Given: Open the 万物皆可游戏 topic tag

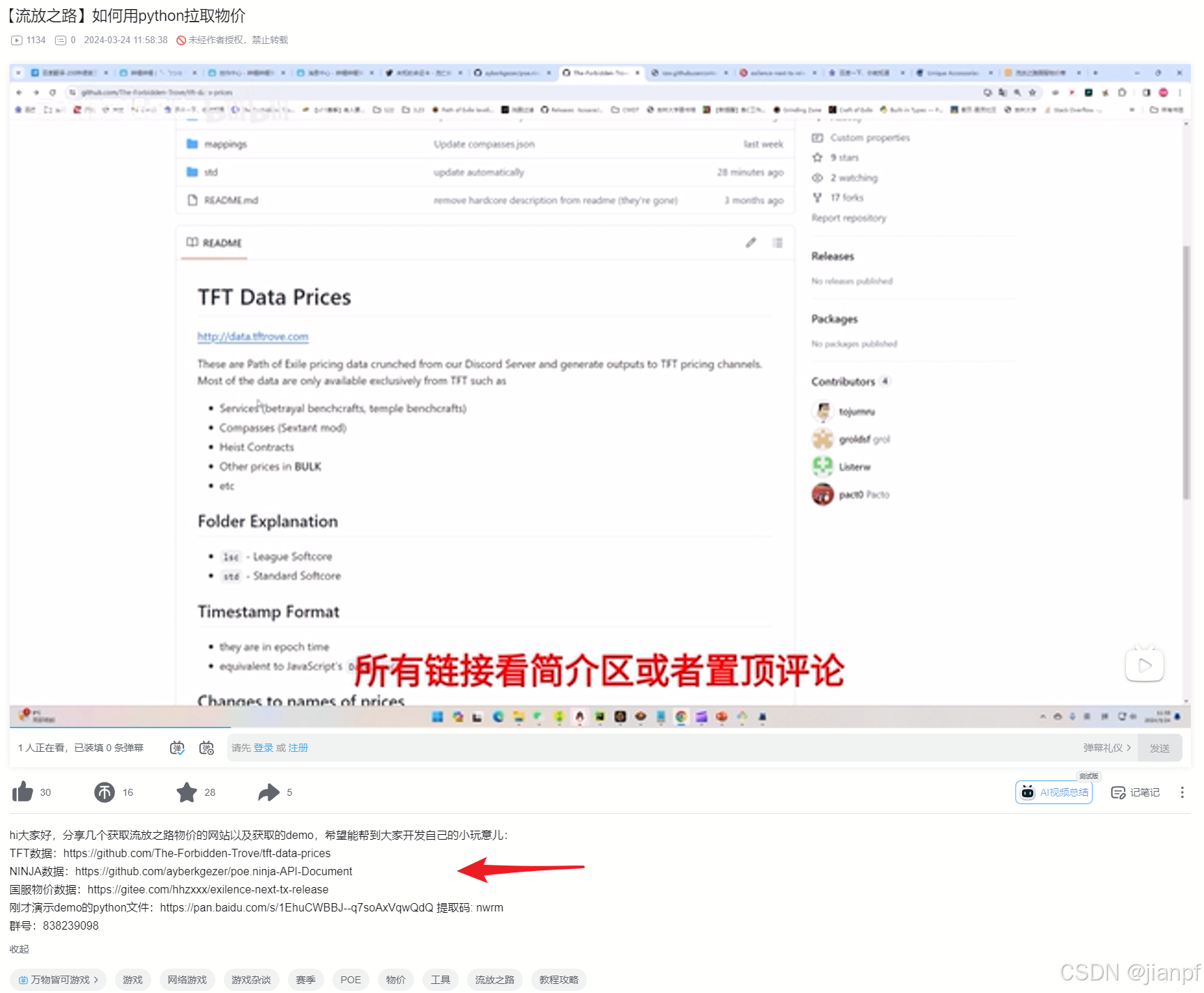Looking at the screenshot, I should 59,980.
